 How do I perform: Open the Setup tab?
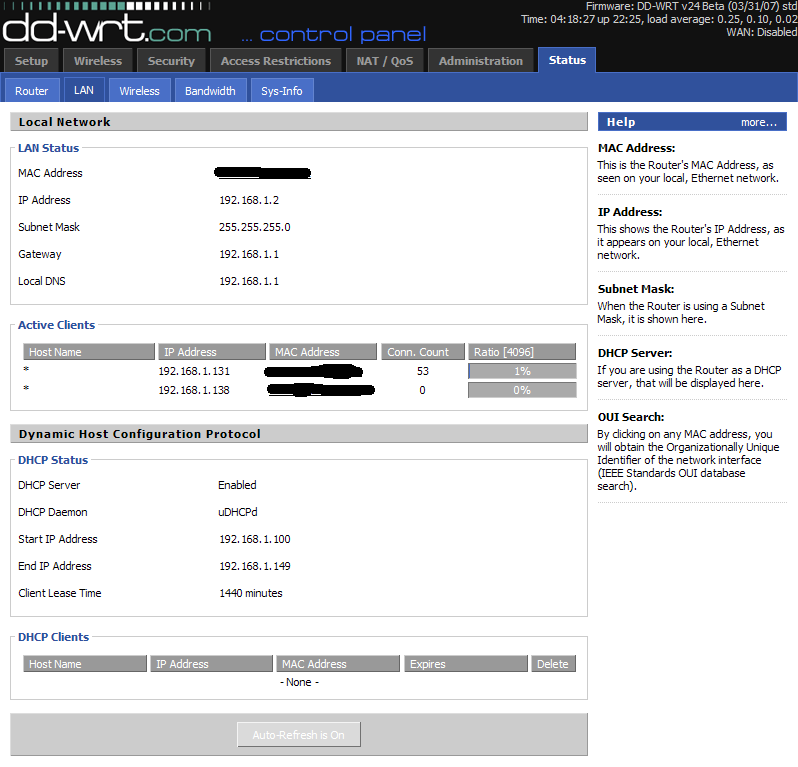(31, 61)
